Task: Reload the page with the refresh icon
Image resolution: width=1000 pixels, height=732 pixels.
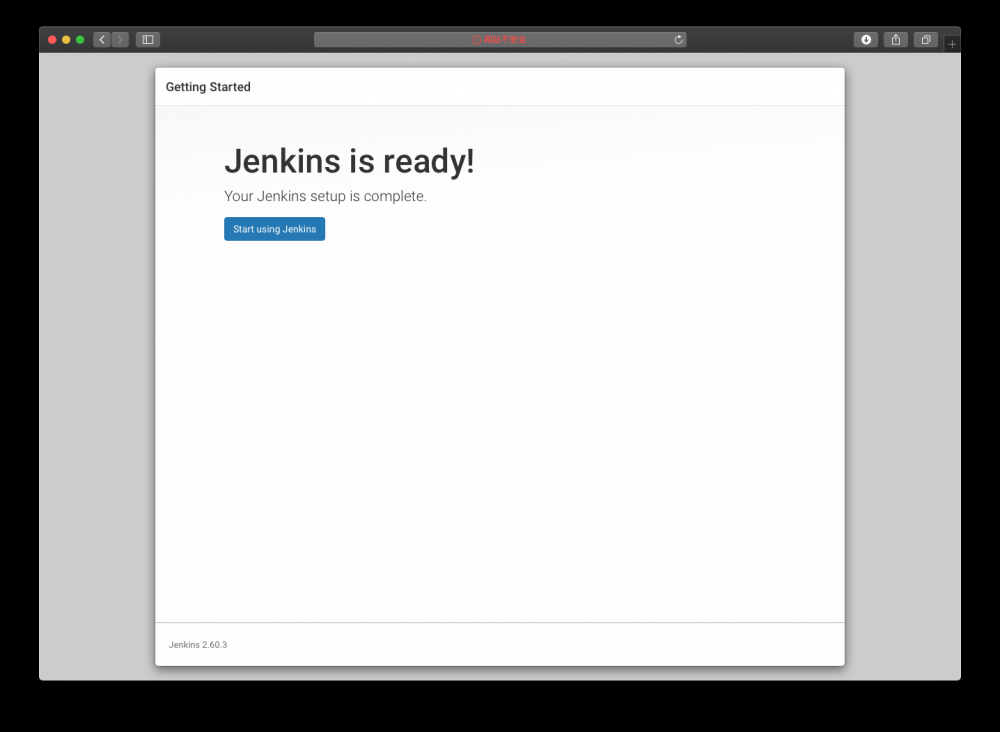Action: tap(678, 40)
